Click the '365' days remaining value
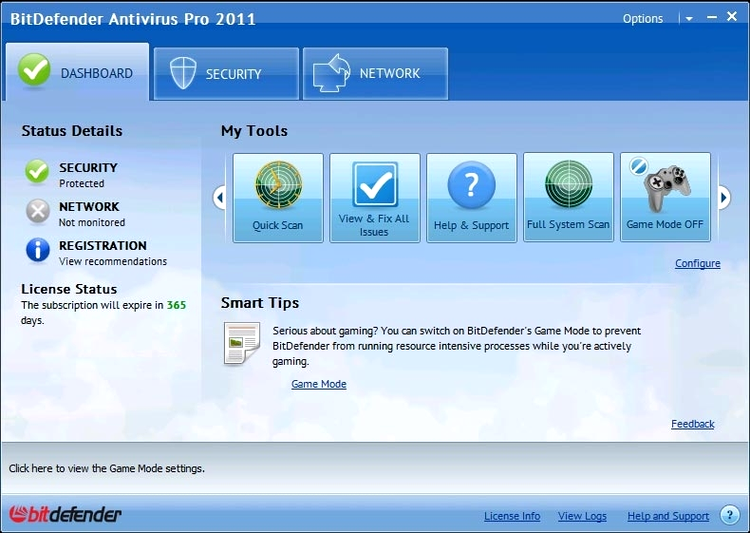 tap(176, 305)
